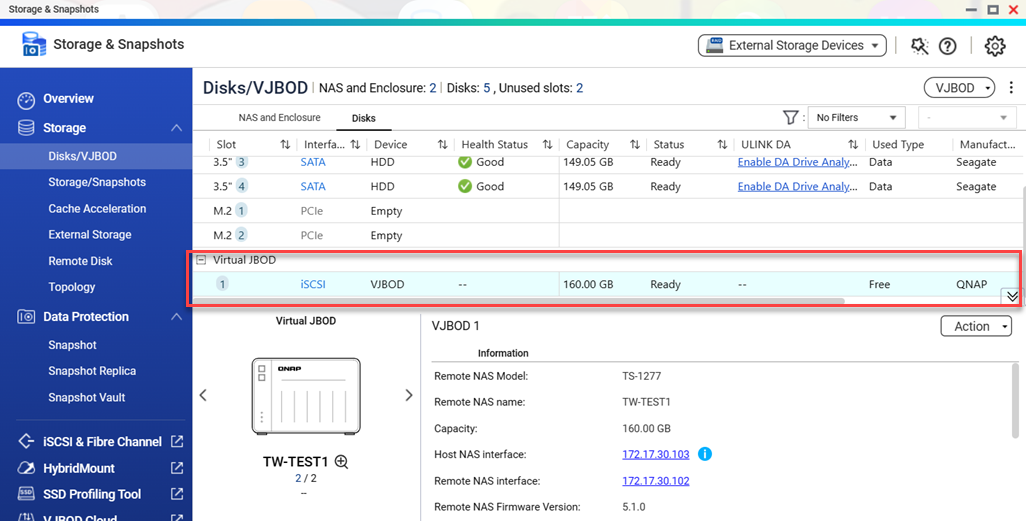Collapse the Virtual JBOD group
This screenshot has width=1026, height=521.
[201, 260]
